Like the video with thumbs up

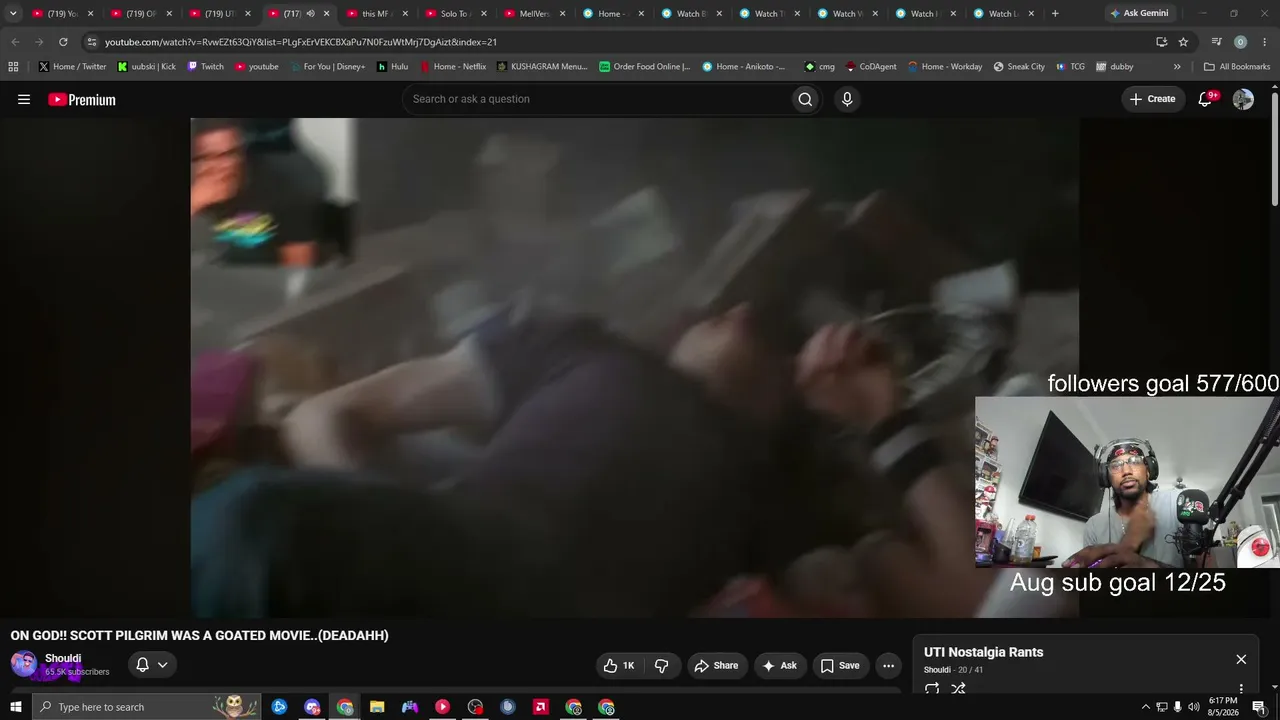click(x=619, y=665)
